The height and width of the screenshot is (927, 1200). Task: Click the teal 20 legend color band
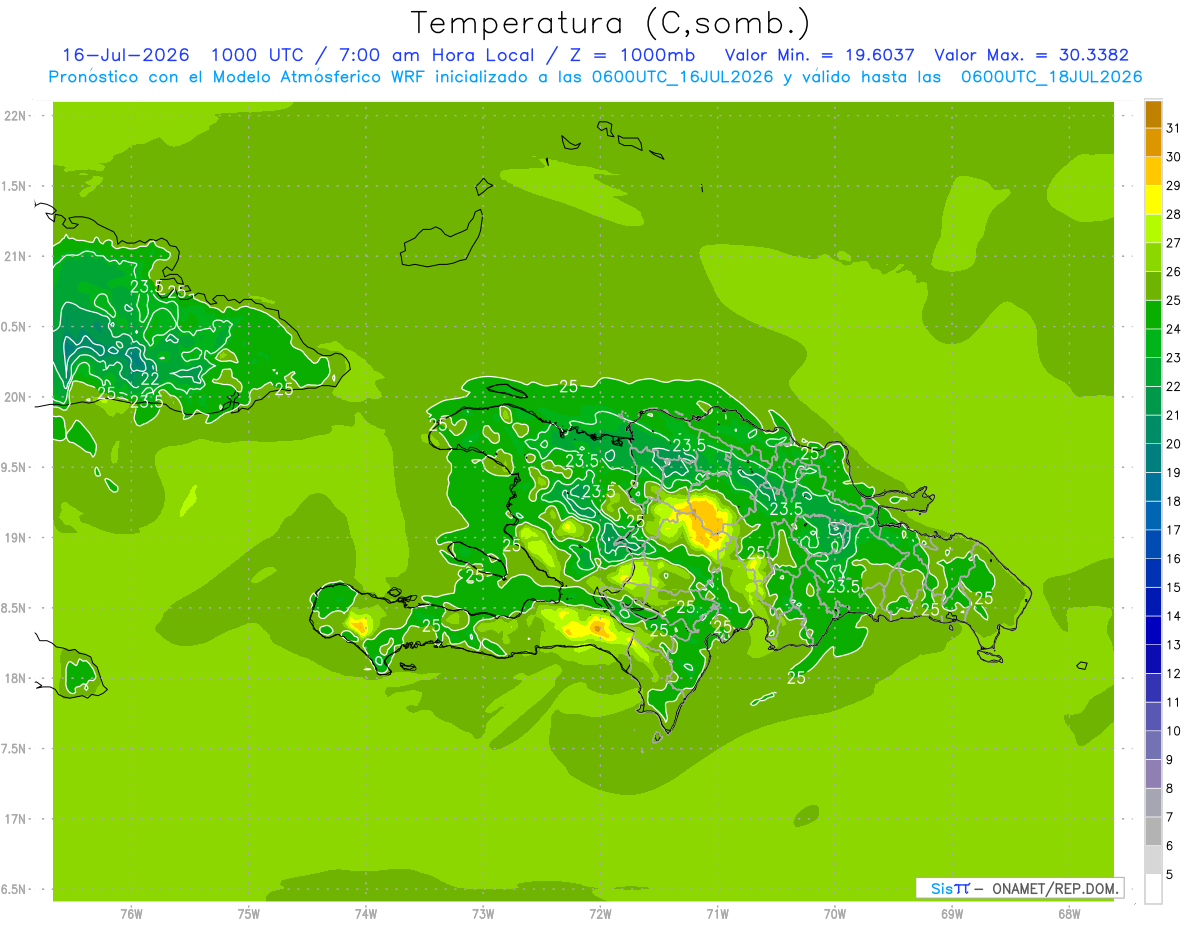[1153, 430]
